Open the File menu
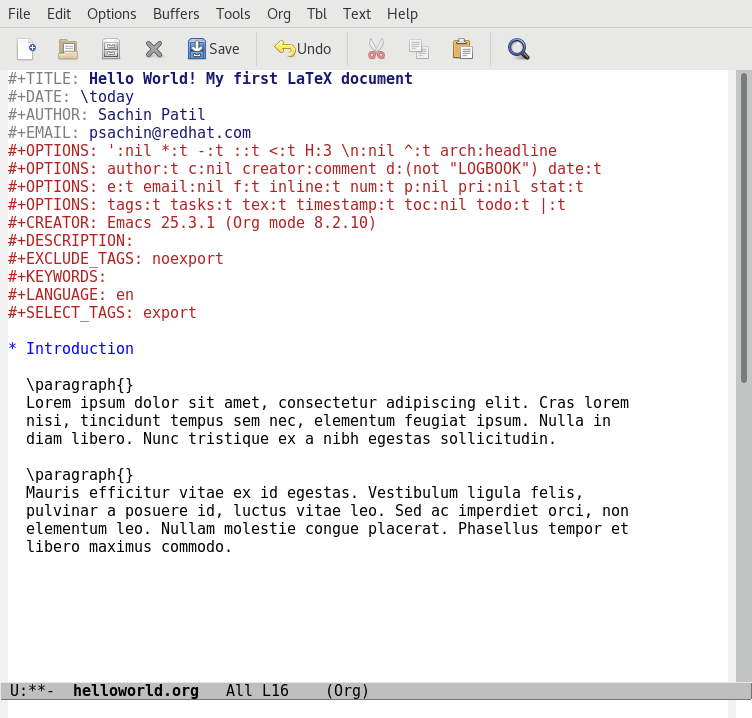 point(19,14)
